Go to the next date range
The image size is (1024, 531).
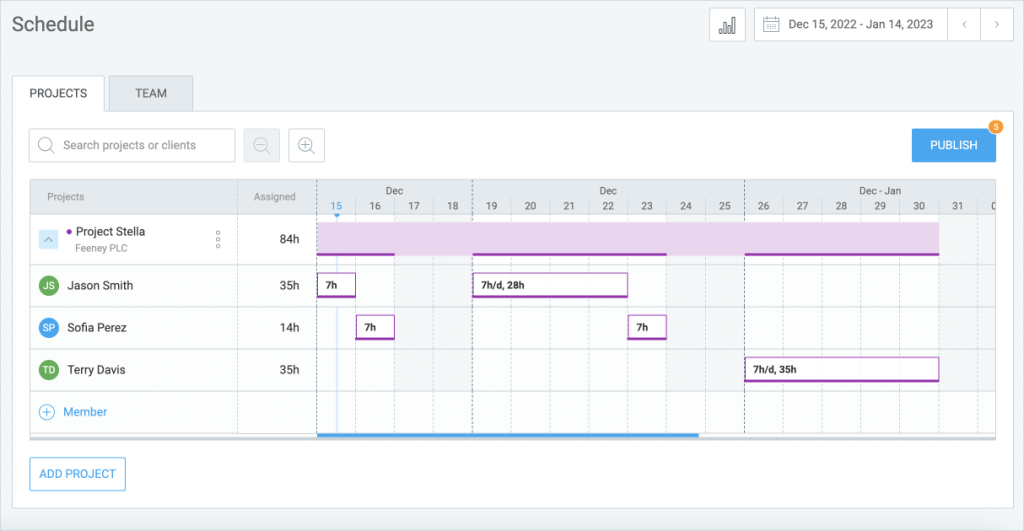click(x=997, y=25)
